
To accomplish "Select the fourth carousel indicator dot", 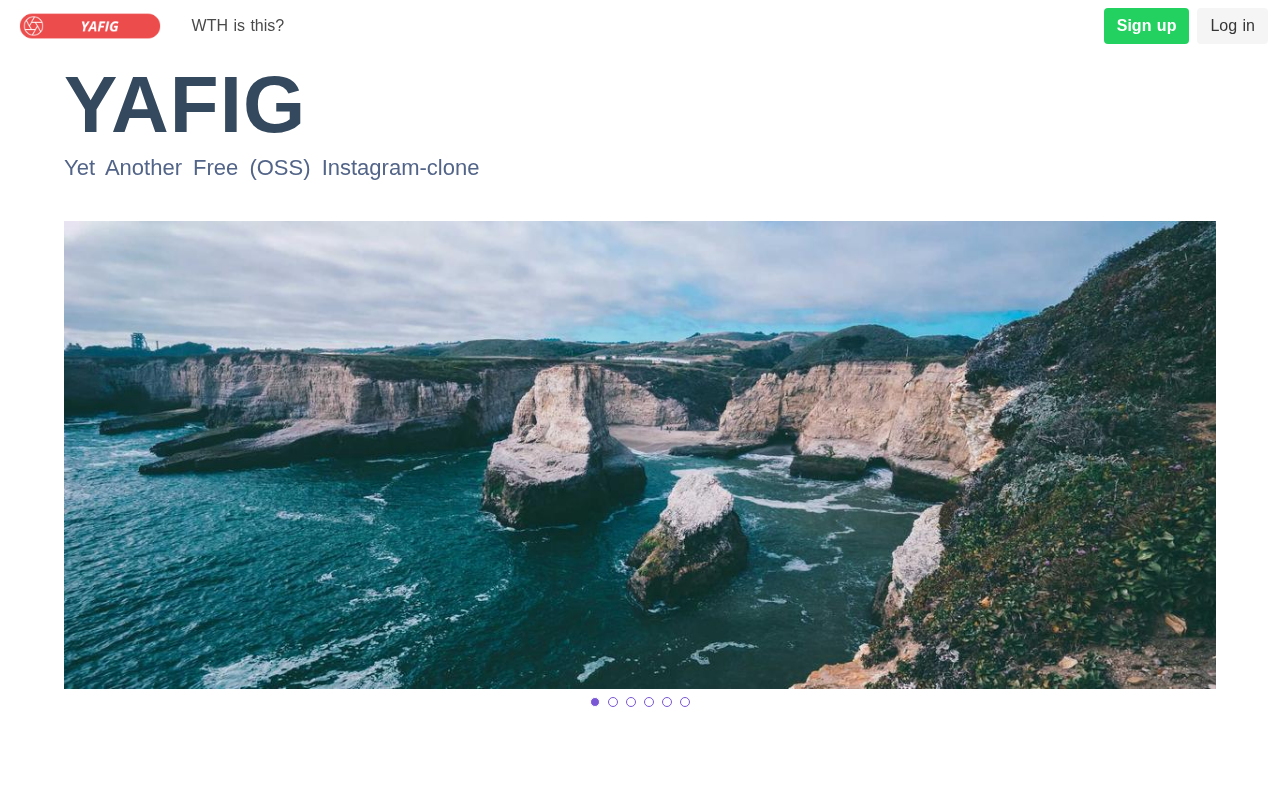I will point(649,702).
